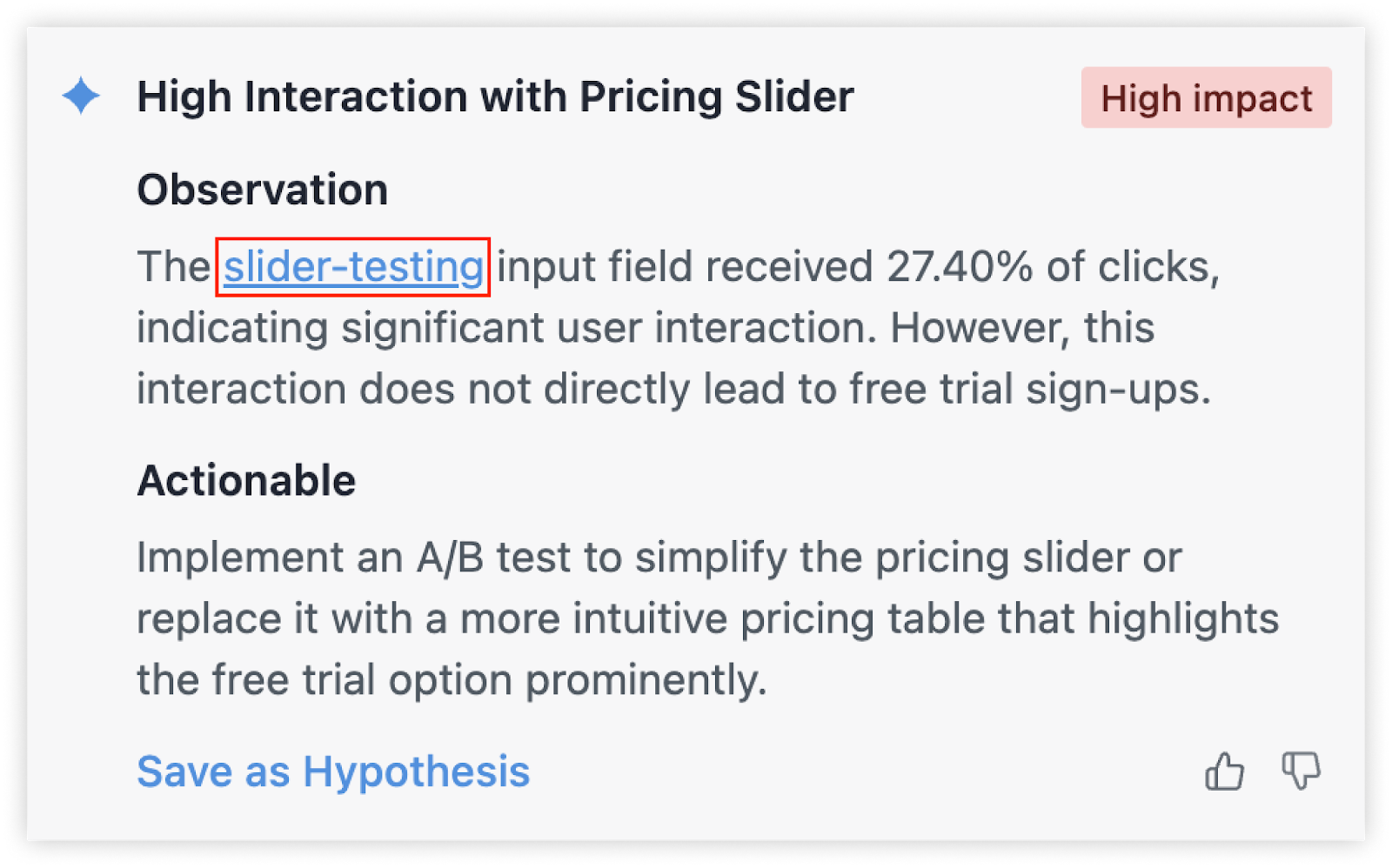Screen dimensions: 1392x868
Task: Click the thumbs down feedback icon
Action: tap(1301, 771)
